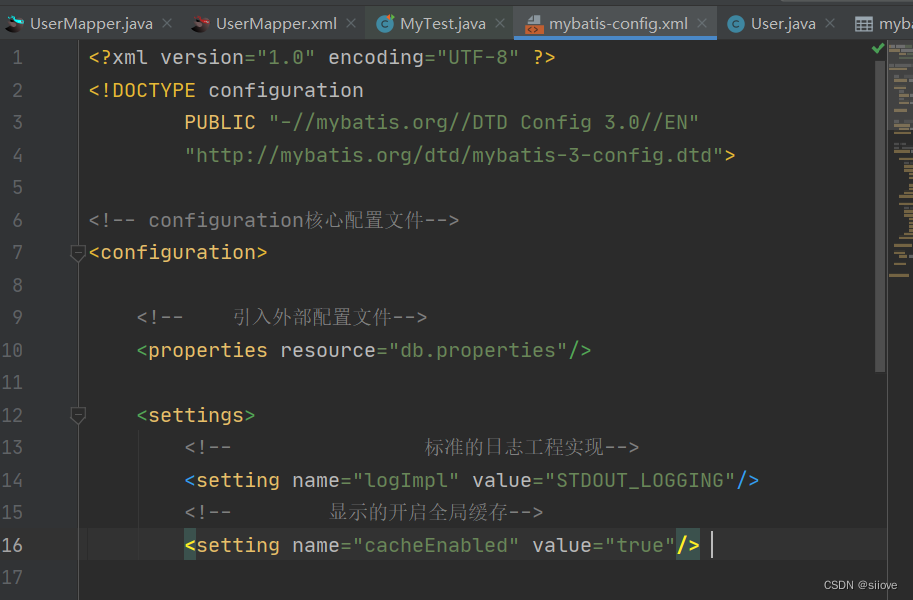Close the UserMapper.xml tab
The height and width of the screenshot is (600, 913).
351,23
